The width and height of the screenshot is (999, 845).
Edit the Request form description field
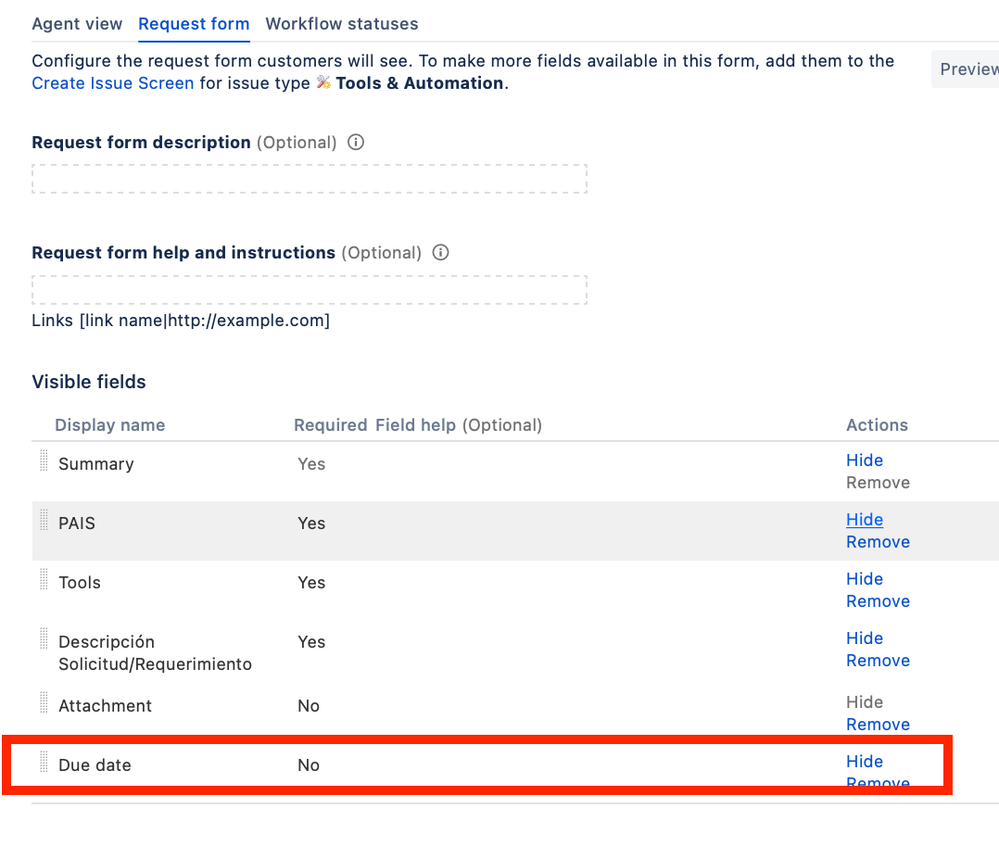(309, 179)
